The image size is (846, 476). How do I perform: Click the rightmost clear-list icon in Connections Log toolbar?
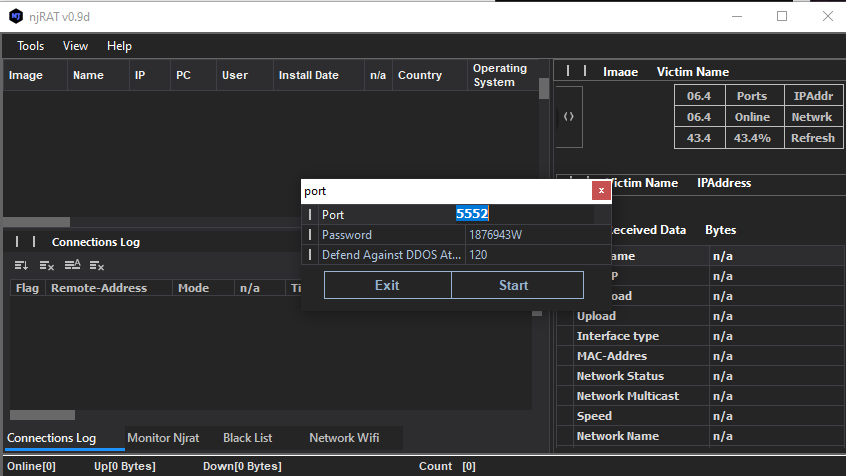[x=97, y=265]
